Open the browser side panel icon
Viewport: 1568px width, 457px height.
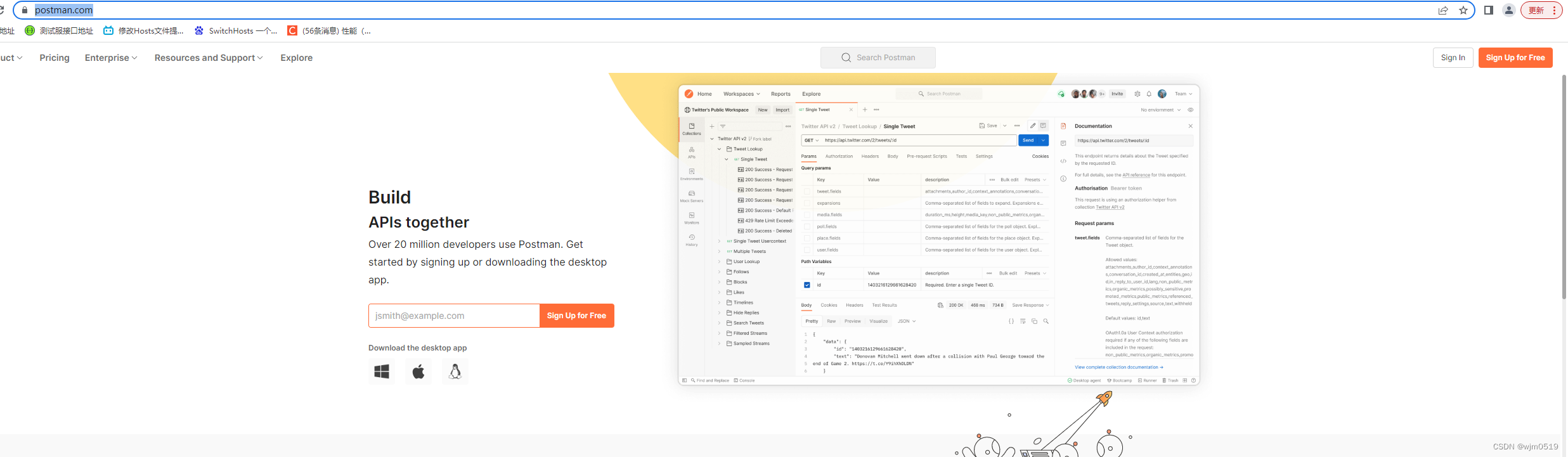click(x=1489, y=10)
